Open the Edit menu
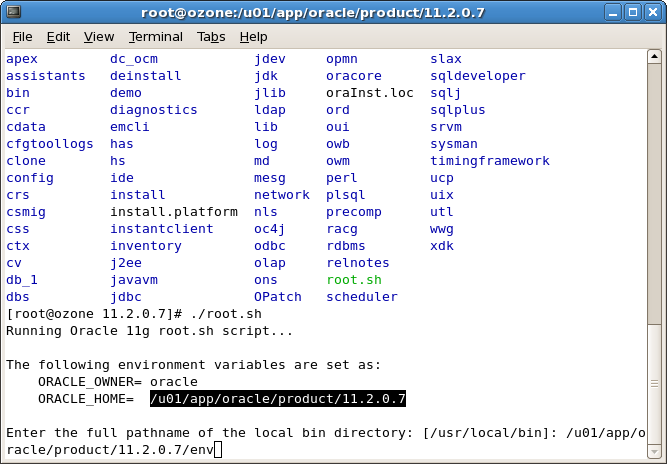The width and height of the screenshot is (667, 464). click(x=58, y=37)
